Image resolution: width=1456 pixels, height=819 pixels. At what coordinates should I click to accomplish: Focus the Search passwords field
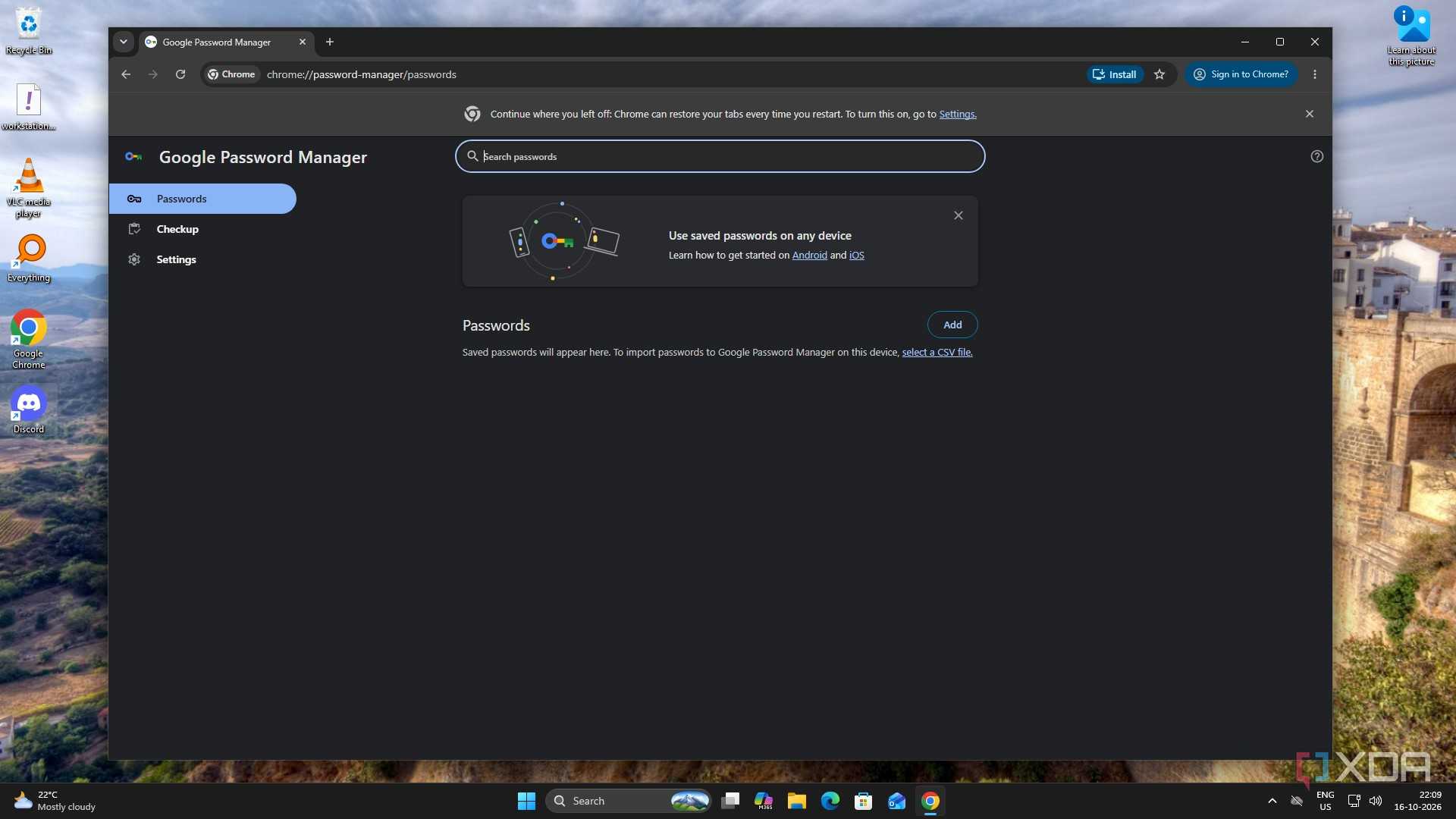click(x=720, y=156)
